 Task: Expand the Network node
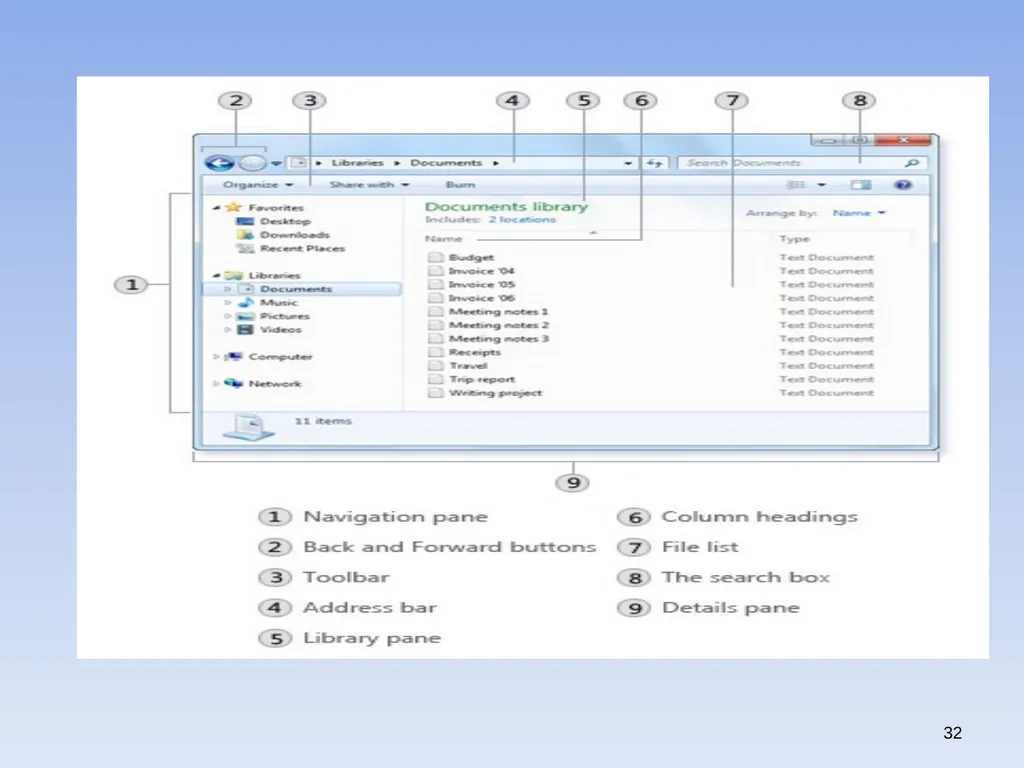tap(216, 384)
